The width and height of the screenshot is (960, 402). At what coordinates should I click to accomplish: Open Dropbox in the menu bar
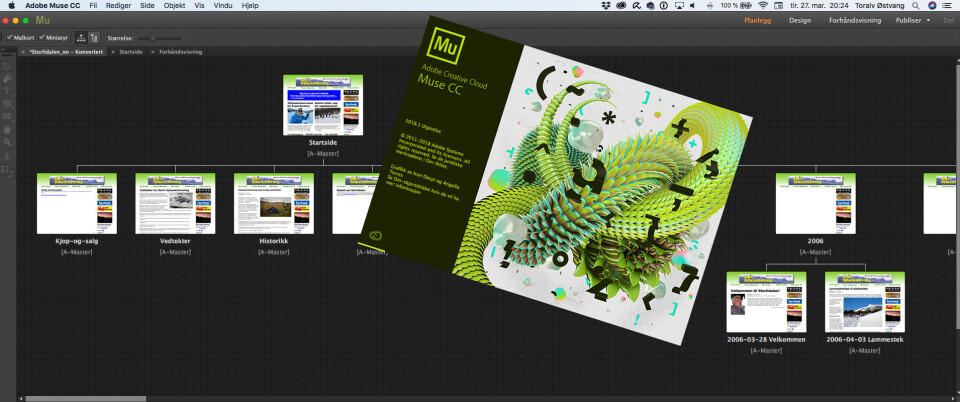606,6
